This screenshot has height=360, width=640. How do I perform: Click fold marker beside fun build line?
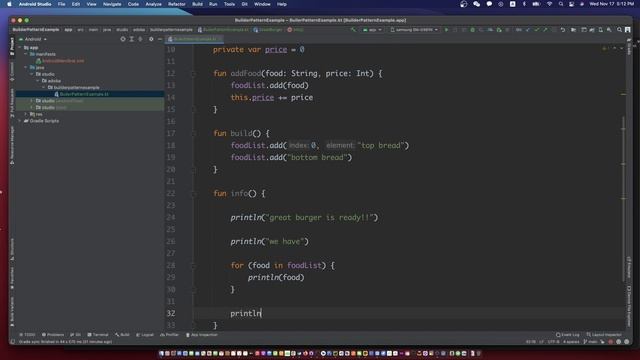click(x=194, y=133)
